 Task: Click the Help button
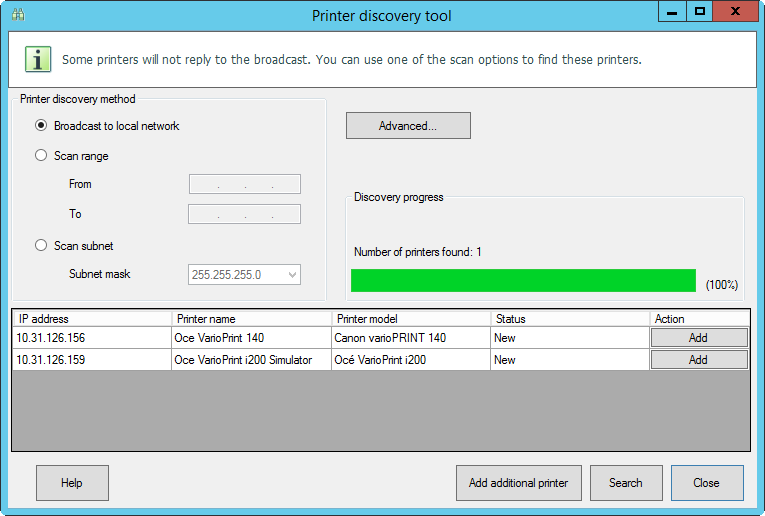pyautogui.click(x=72, y=483)
